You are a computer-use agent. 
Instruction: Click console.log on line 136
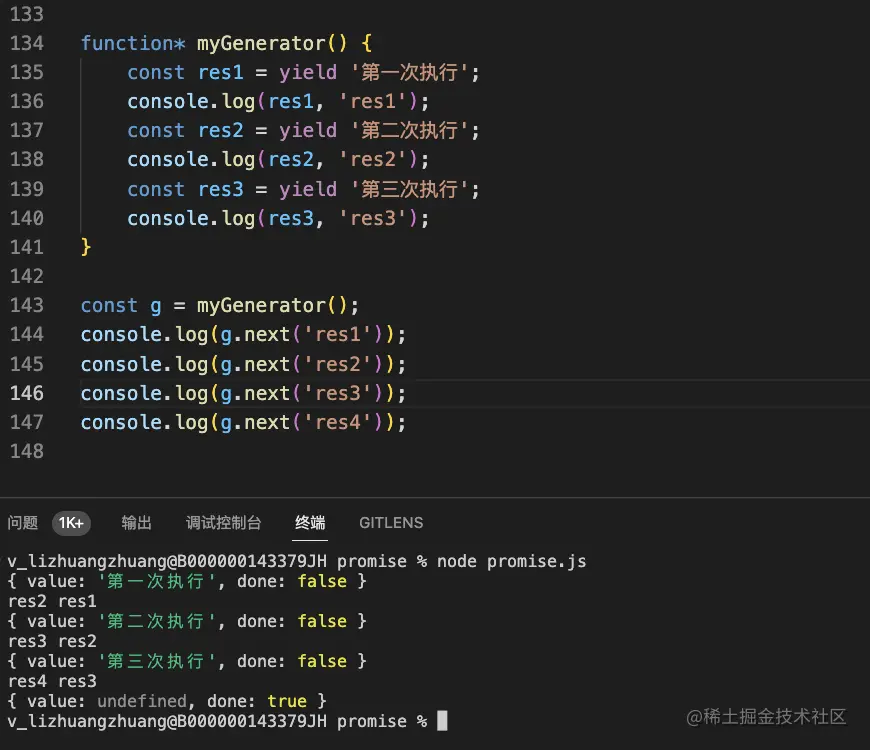pos(191,102)
